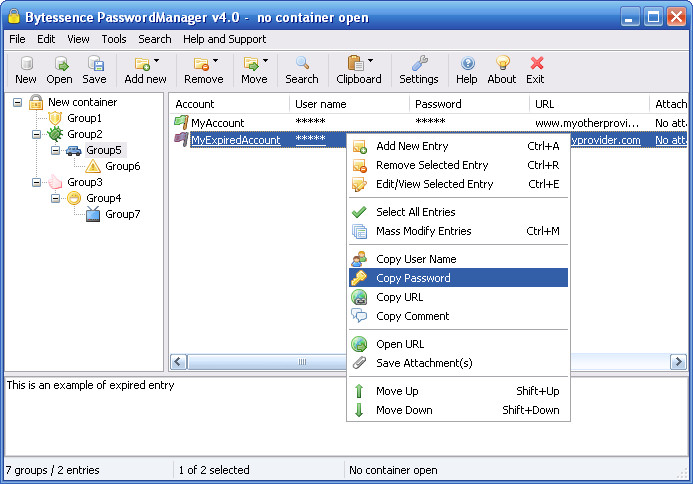The width and height of the screenshot is (693, 484).
Task: Open the Clipboard dropdown arrow
Action: click(x=370, y=61)
